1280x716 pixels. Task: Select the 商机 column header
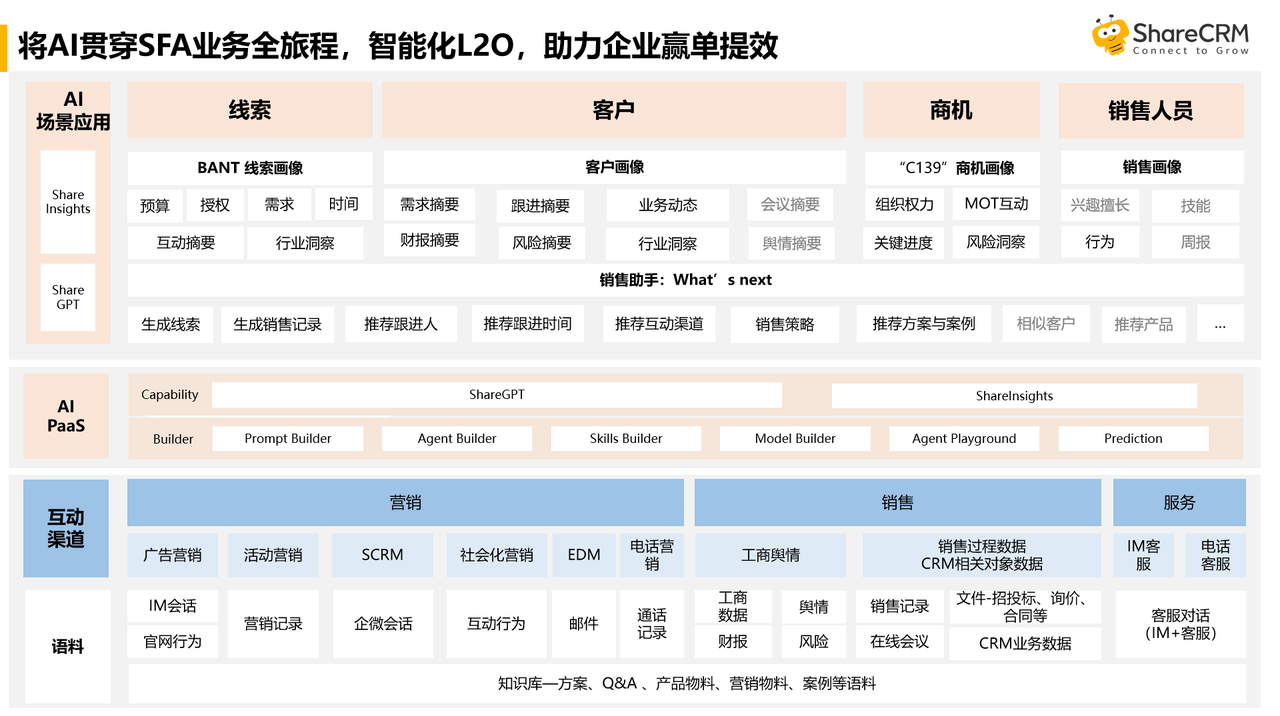(951, 110)
